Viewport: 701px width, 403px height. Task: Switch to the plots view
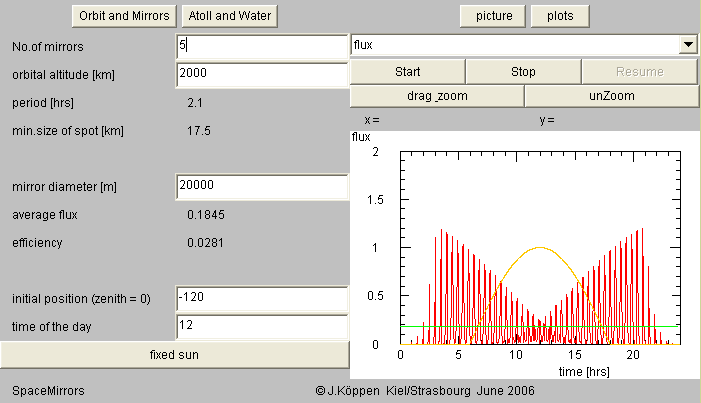click(x=560, y=16)
